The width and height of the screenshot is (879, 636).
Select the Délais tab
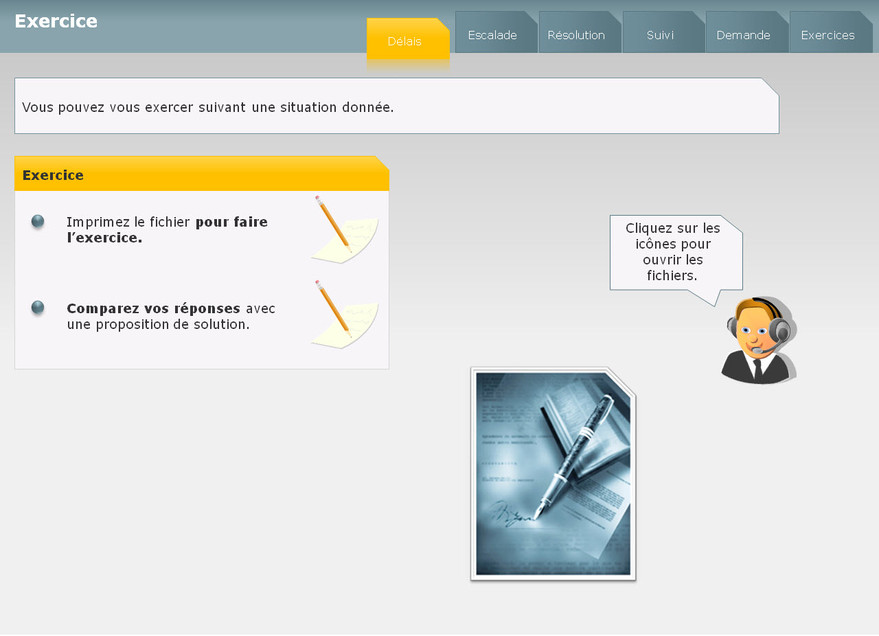[x=405, y=41]
